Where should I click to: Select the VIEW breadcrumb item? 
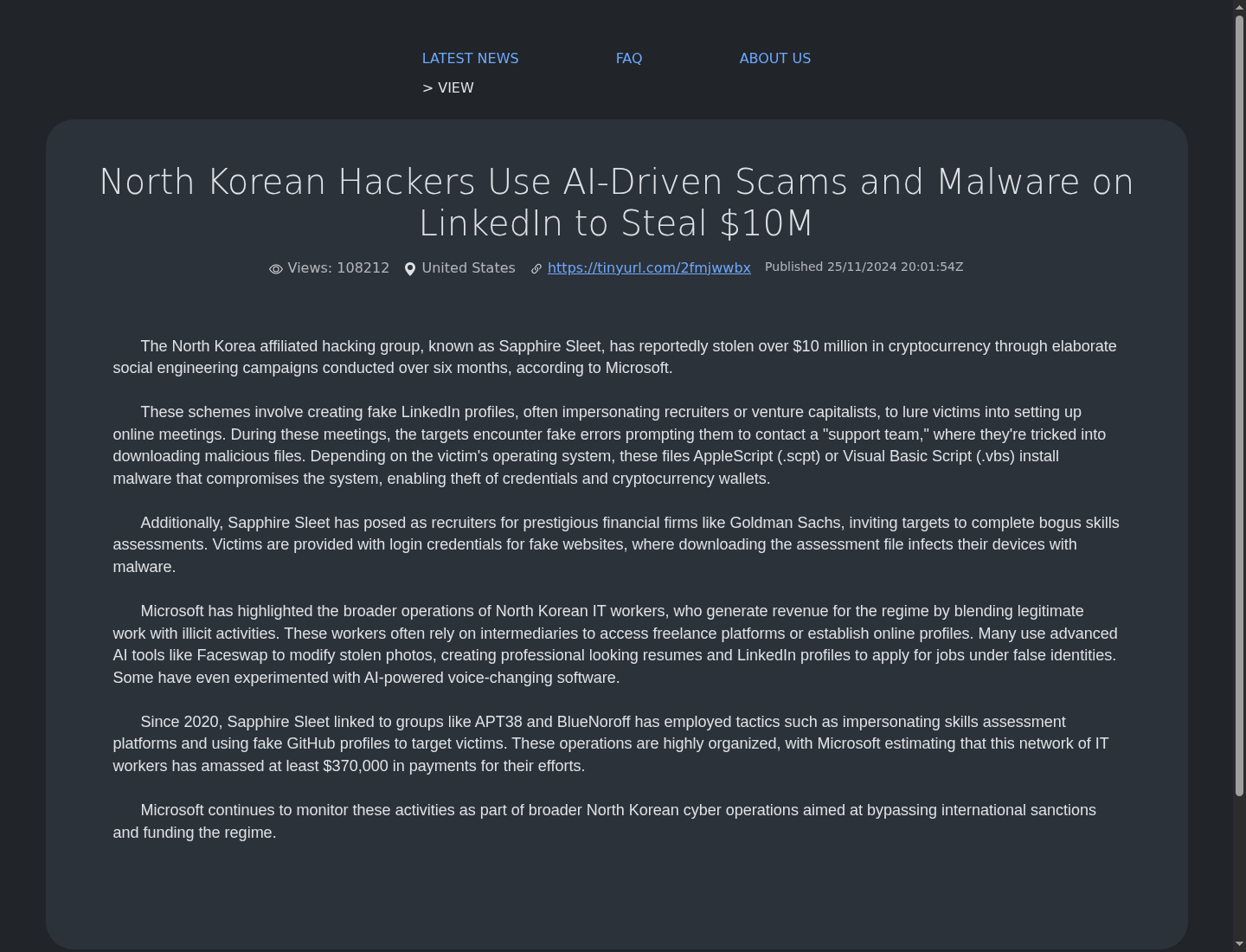click(x=456, y=87)
